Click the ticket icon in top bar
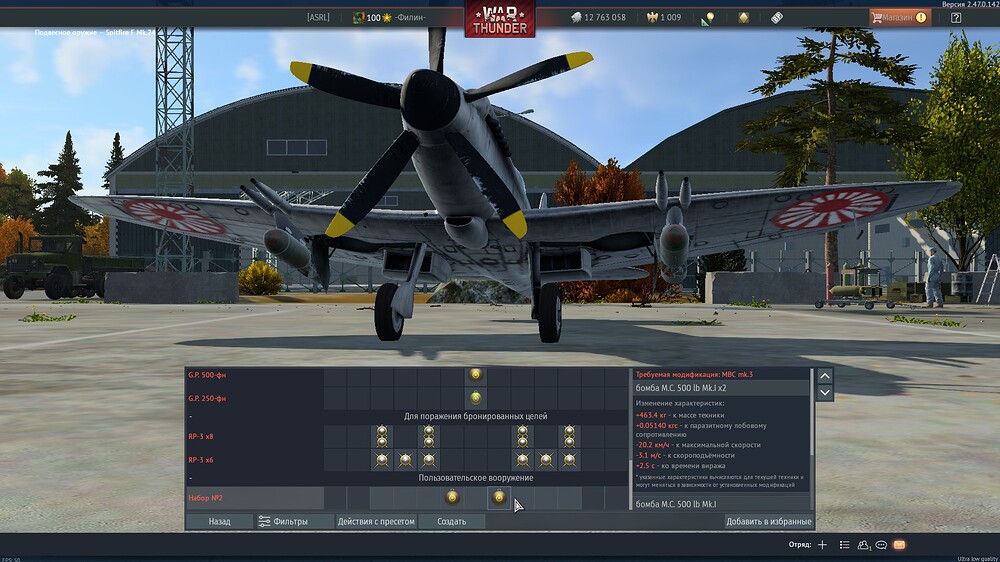Screen dimensions: 1000x562 tap(777, 17)
